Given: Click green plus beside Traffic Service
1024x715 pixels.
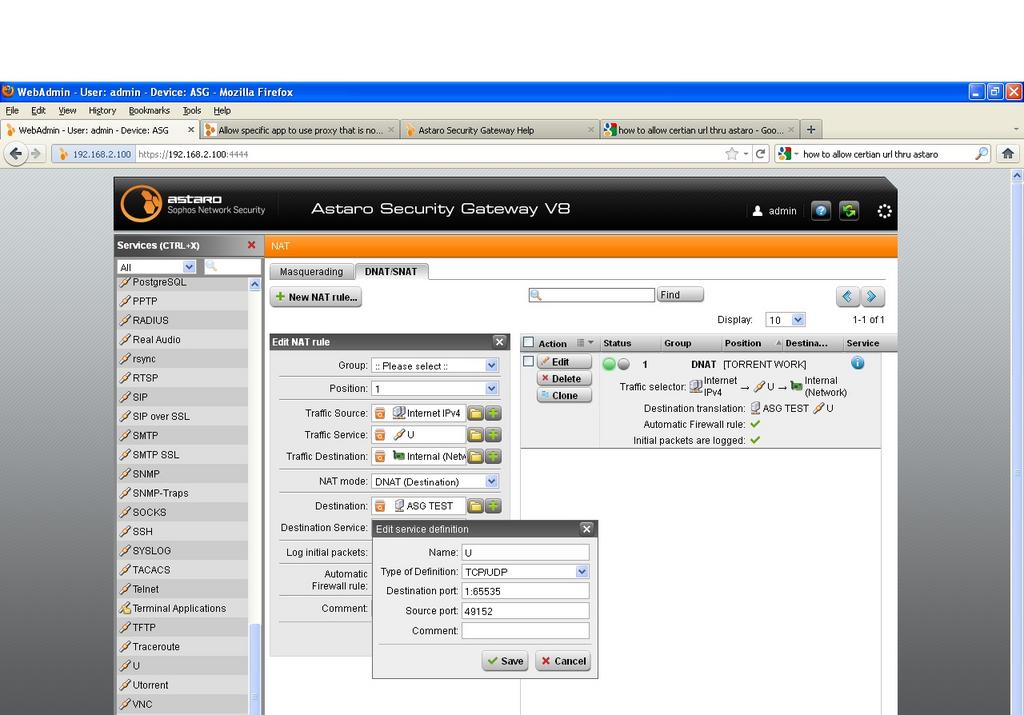Looking at the screenshot, I should click(x=493, y=435).
